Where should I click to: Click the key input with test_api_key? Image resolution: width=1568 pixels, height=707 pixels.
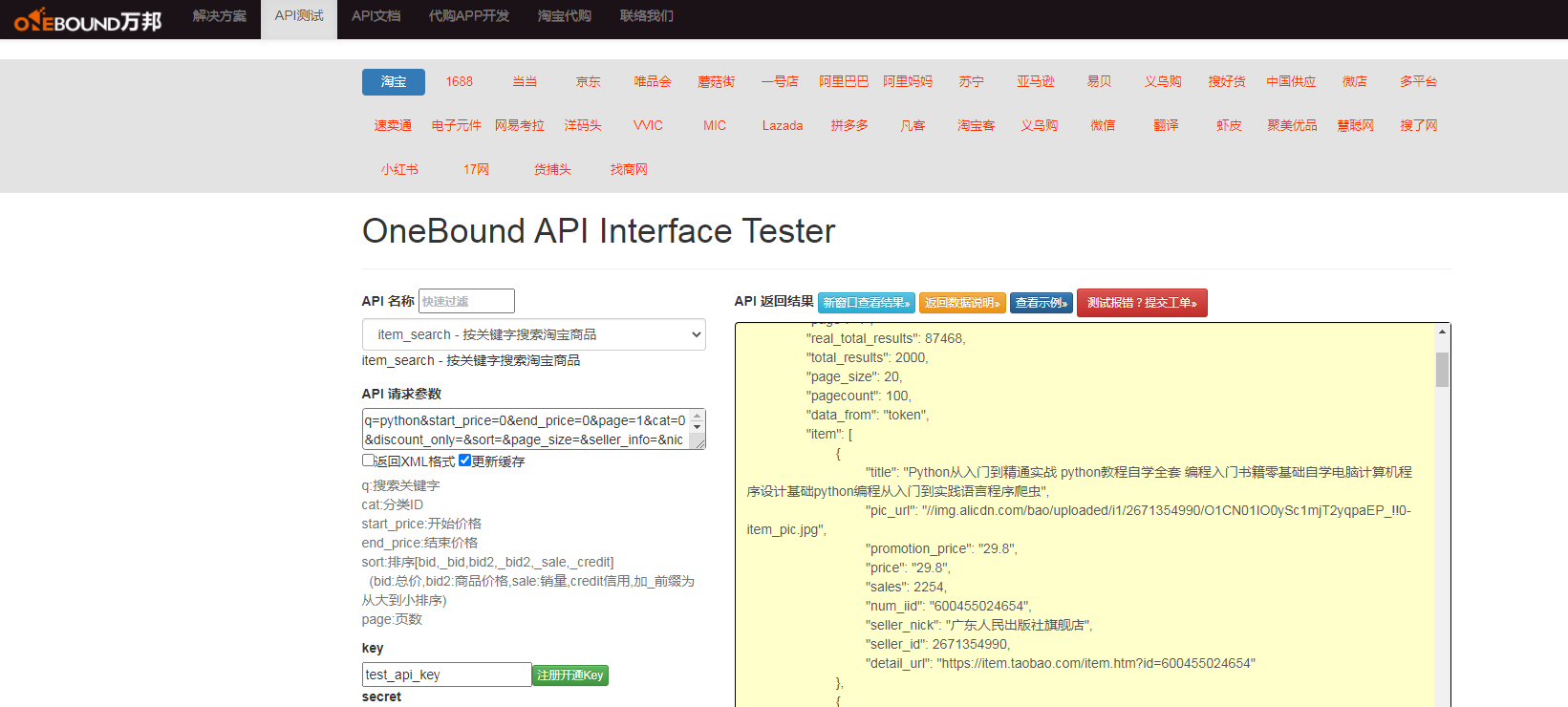click(447, 675)
